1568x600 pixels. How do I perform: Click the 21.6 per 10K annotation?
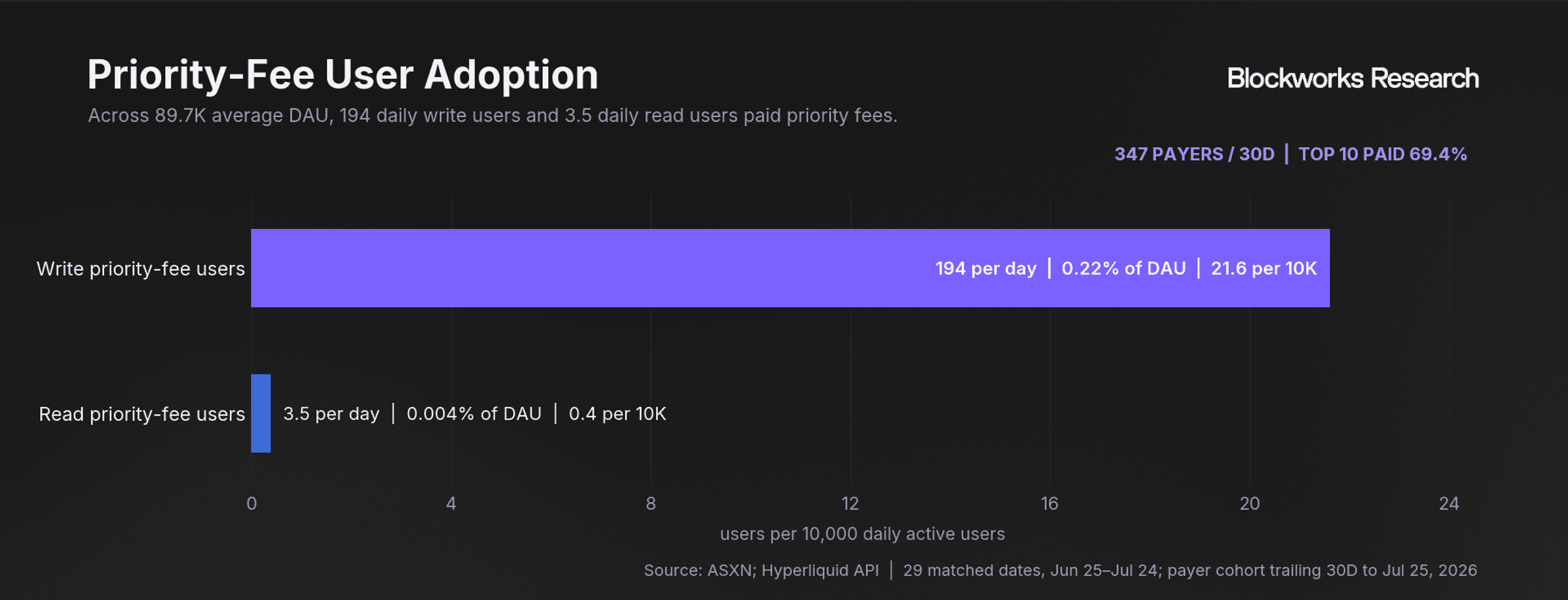[x=1263, y=269]
